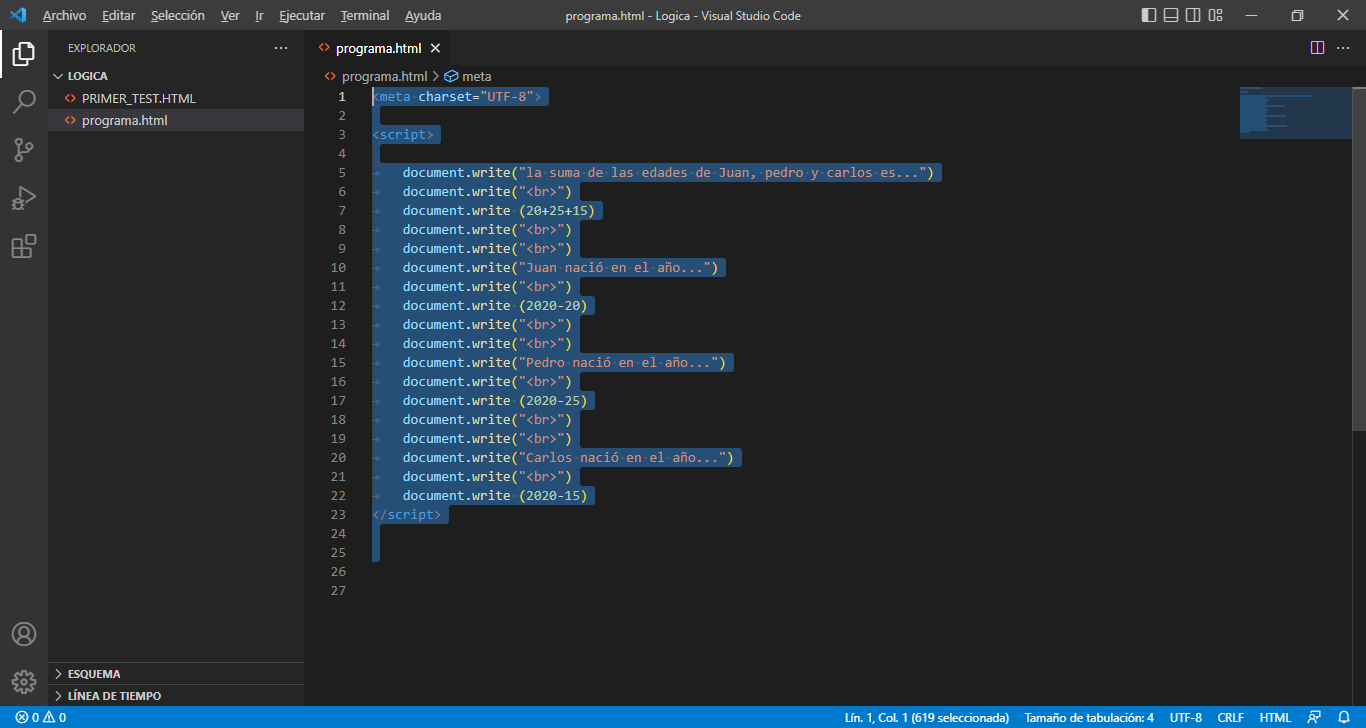
Task: Open the Ayuda menu
Action: point(423,15)
